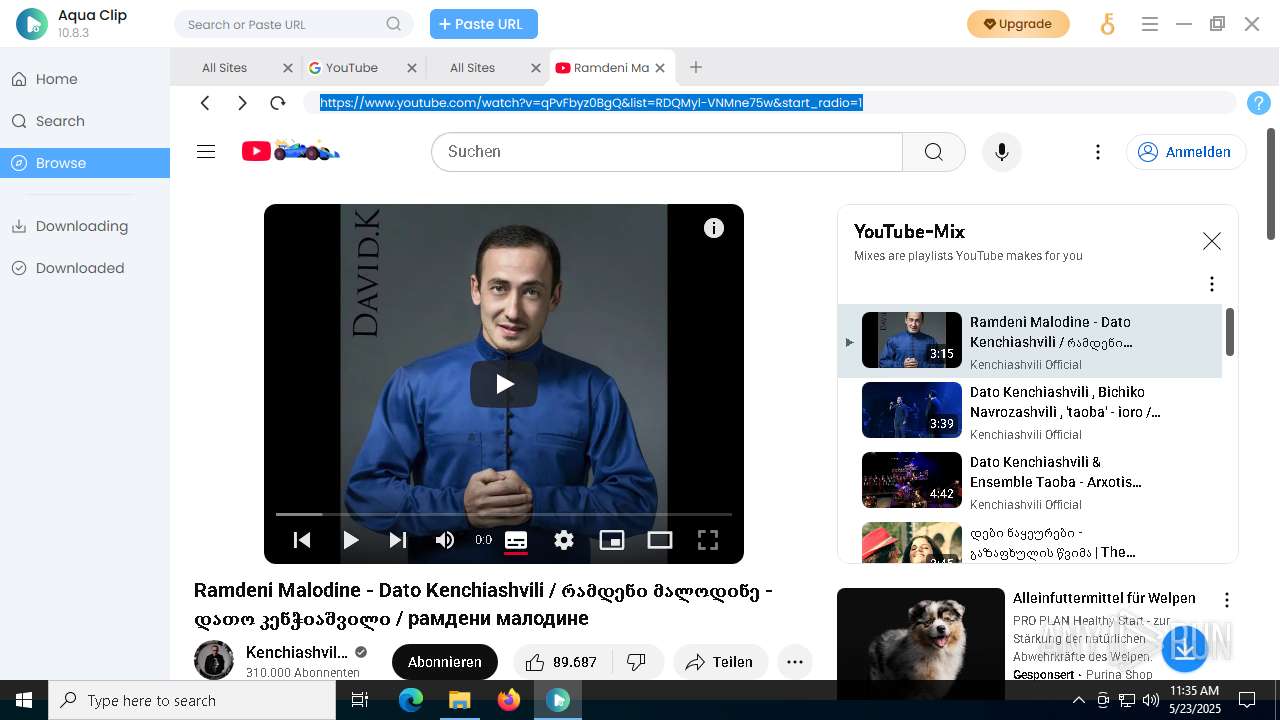Open the ad's three-dot options
The height and width of the screenshot is (720, 1280).
pos(1227,600)
